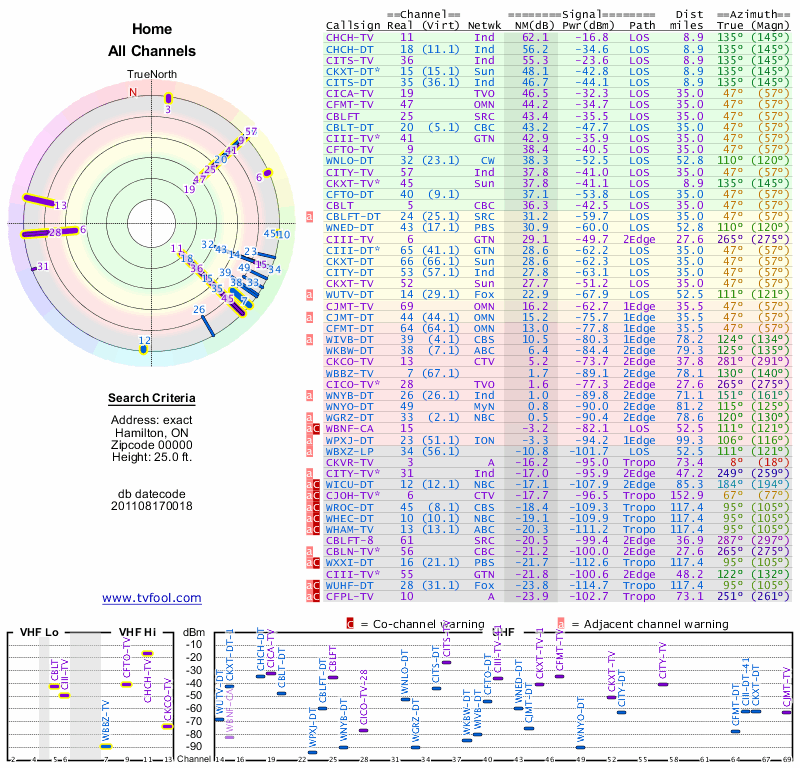The width and height of the screenshot is (800, 768).
Task: Click the Path column header
Action: click(x=641, y=26)
